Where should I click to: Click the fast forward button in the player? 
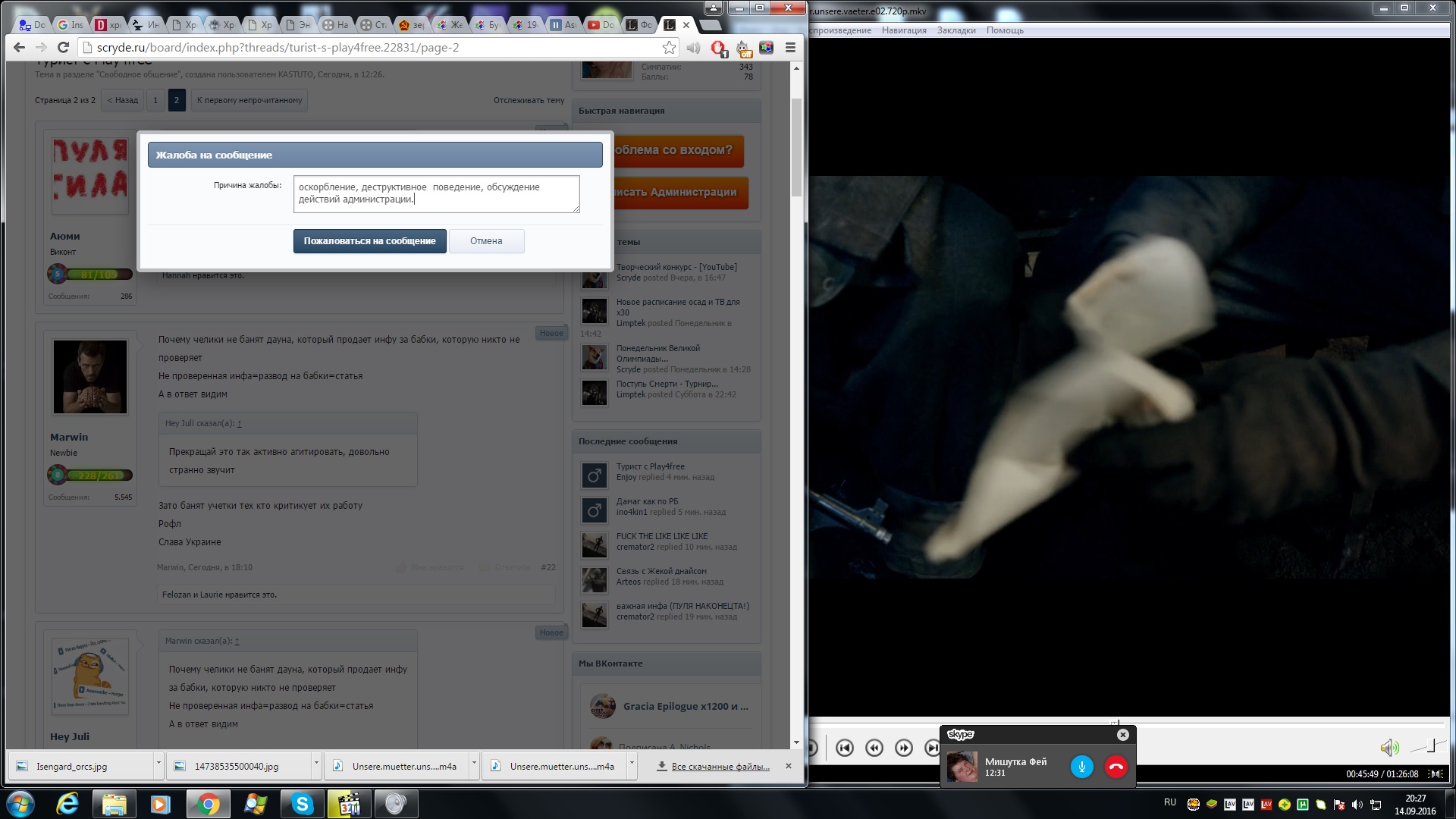click(903, 748)
